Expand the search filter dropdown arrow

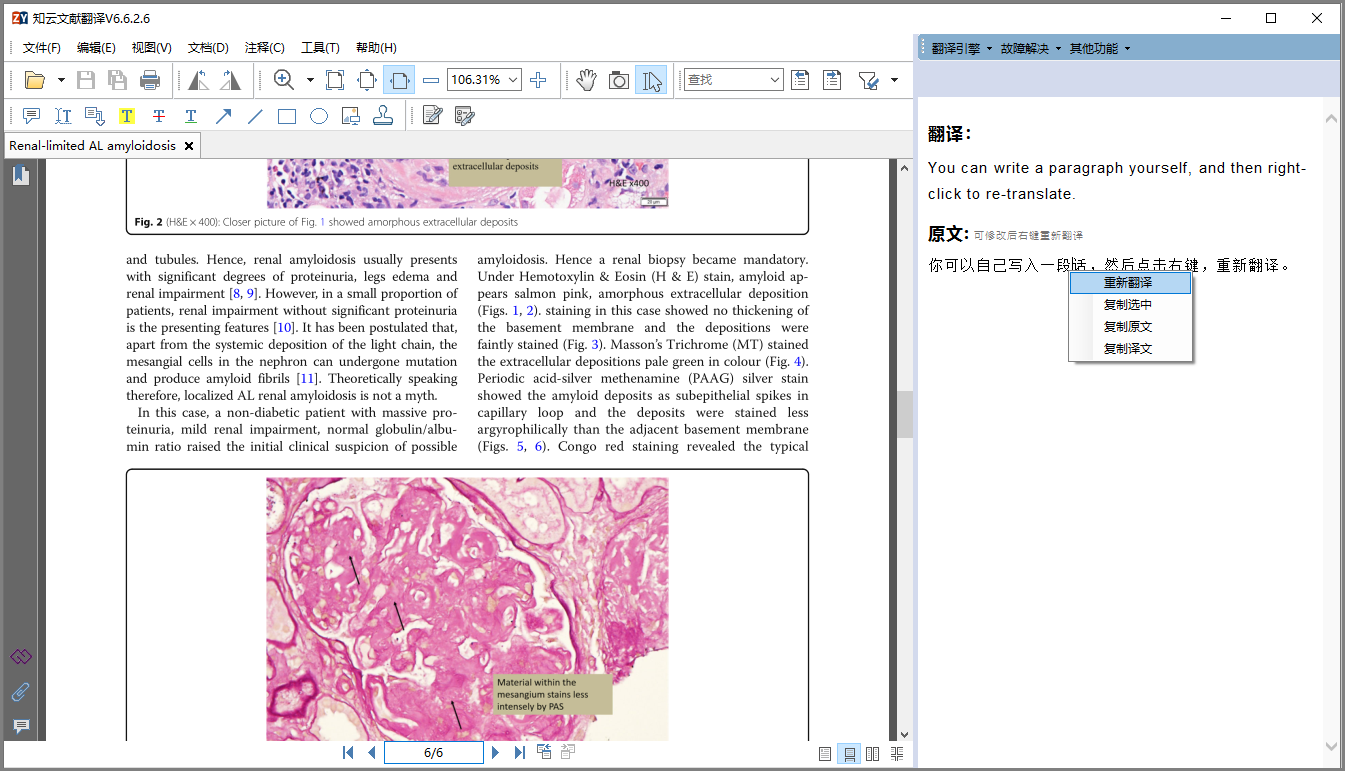point(894,80)
